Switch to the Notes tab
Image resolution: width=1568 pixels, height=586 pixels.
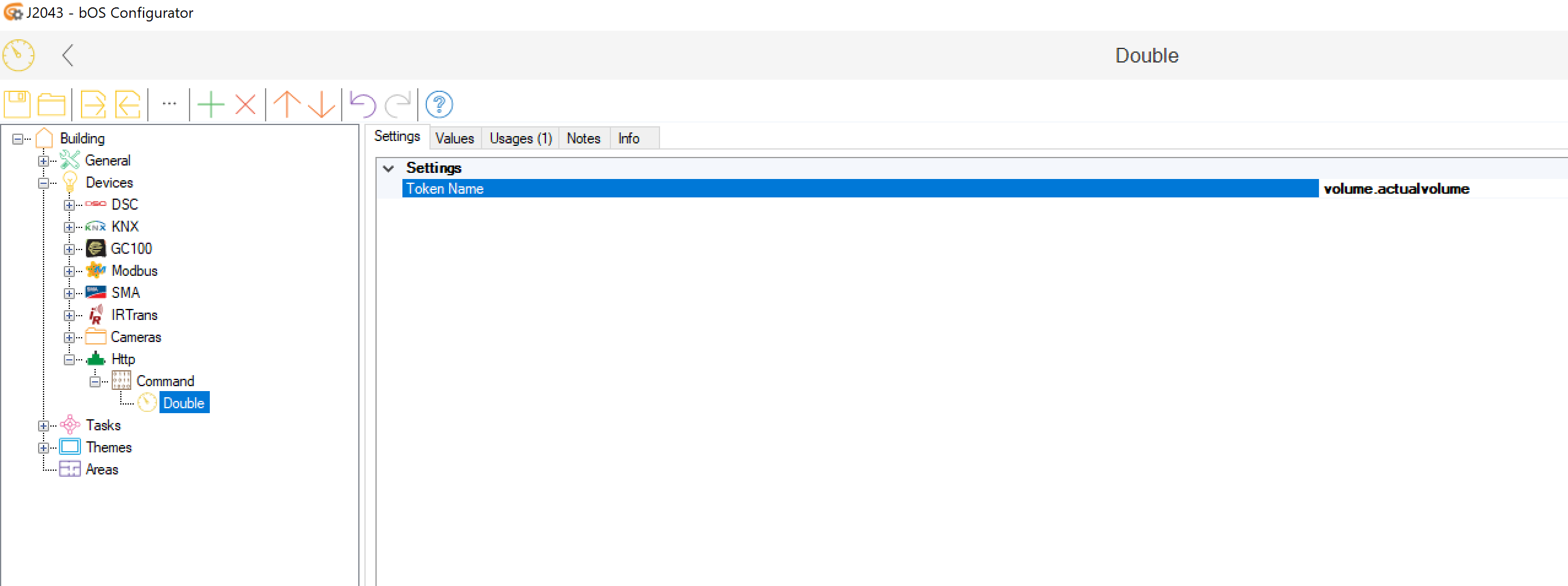coord(583,139)
